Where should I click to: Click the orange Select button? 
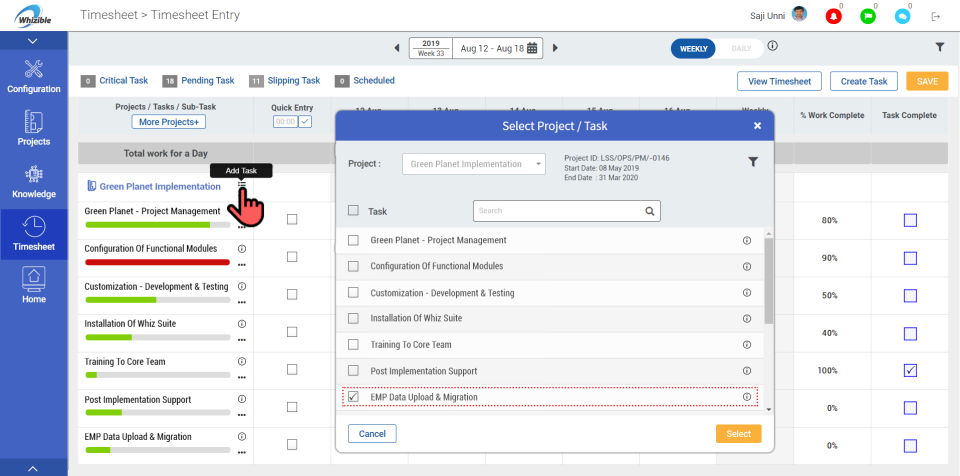coord(738,433)
